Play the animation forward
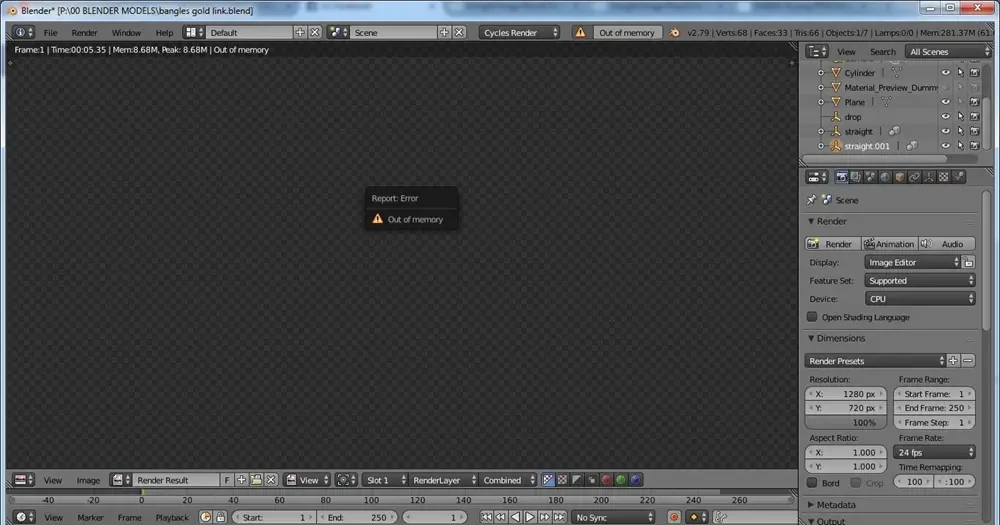The width and height of the screenshot is (1000, 525). click(x=530, y=517)
